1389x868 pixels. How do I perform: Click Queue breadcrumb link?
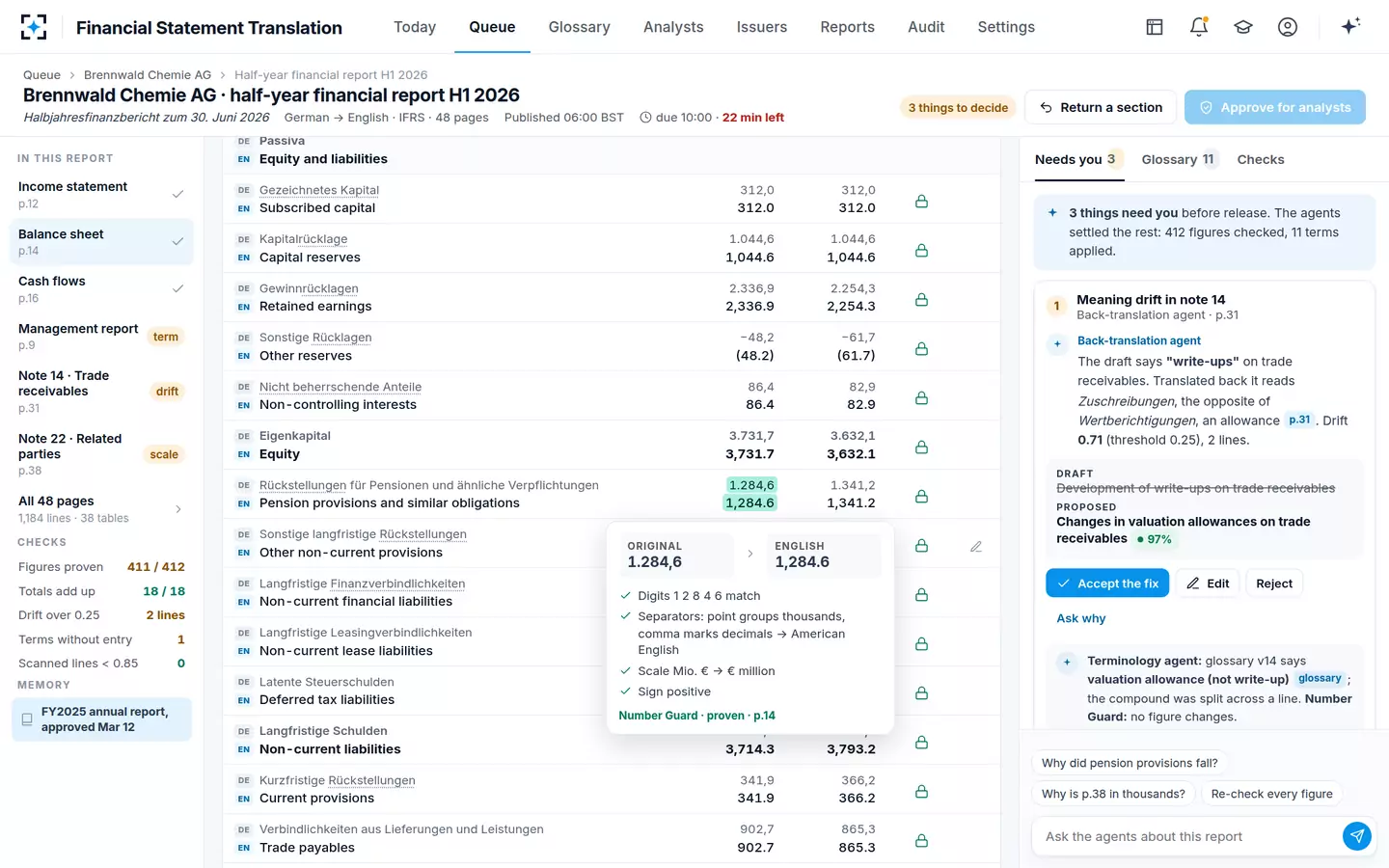pos(41,74)
